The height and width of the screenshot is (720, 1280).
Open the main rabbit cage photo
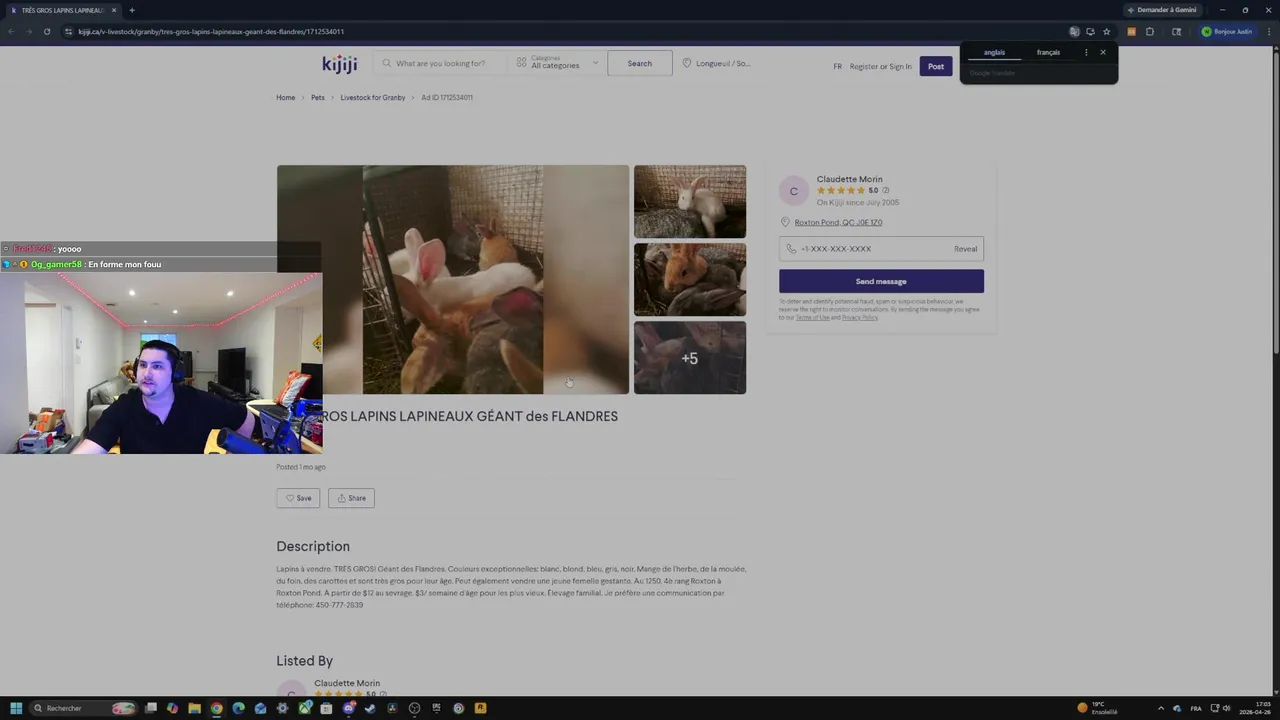coord(453,279)
